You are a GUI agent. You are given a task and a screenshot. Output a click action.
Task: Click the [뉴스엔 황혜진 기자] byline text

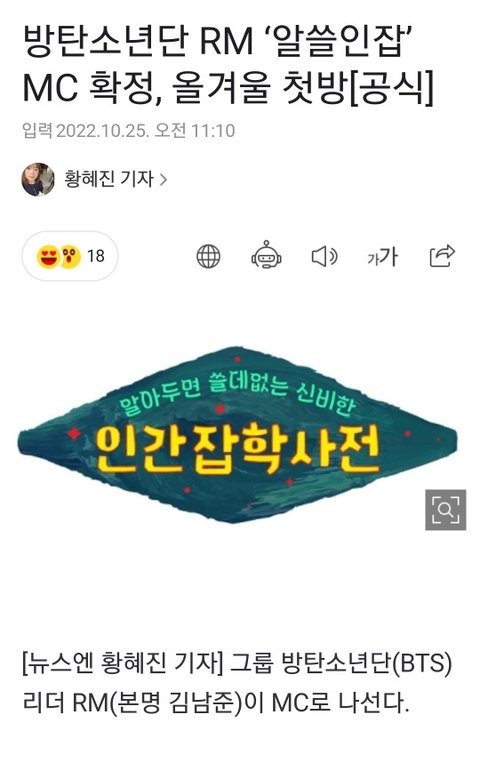coord(122,664)
